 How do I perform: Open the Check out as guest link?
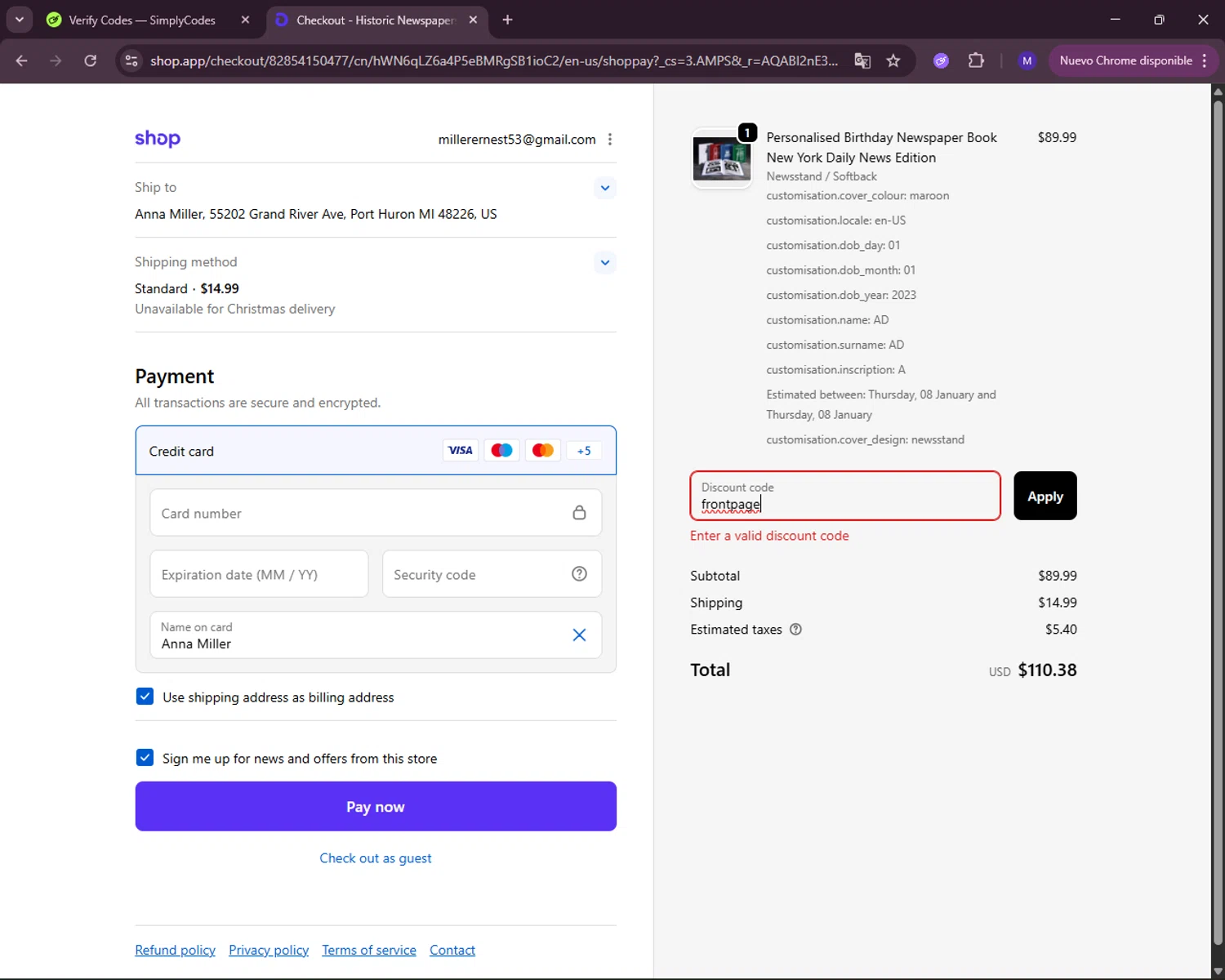point(376,858)
